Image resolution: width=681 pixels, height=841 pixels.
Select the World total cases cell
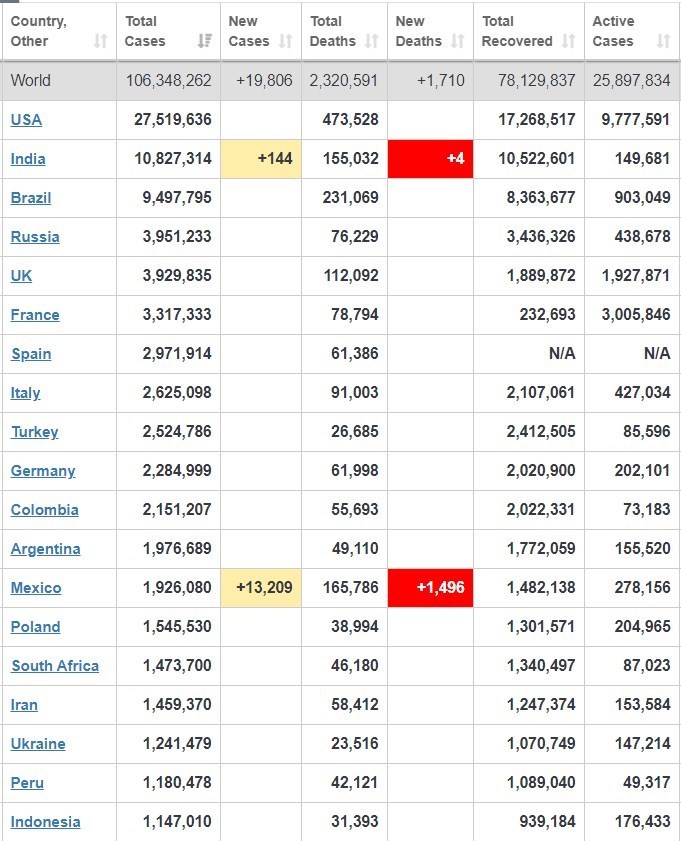coord(168,80)
